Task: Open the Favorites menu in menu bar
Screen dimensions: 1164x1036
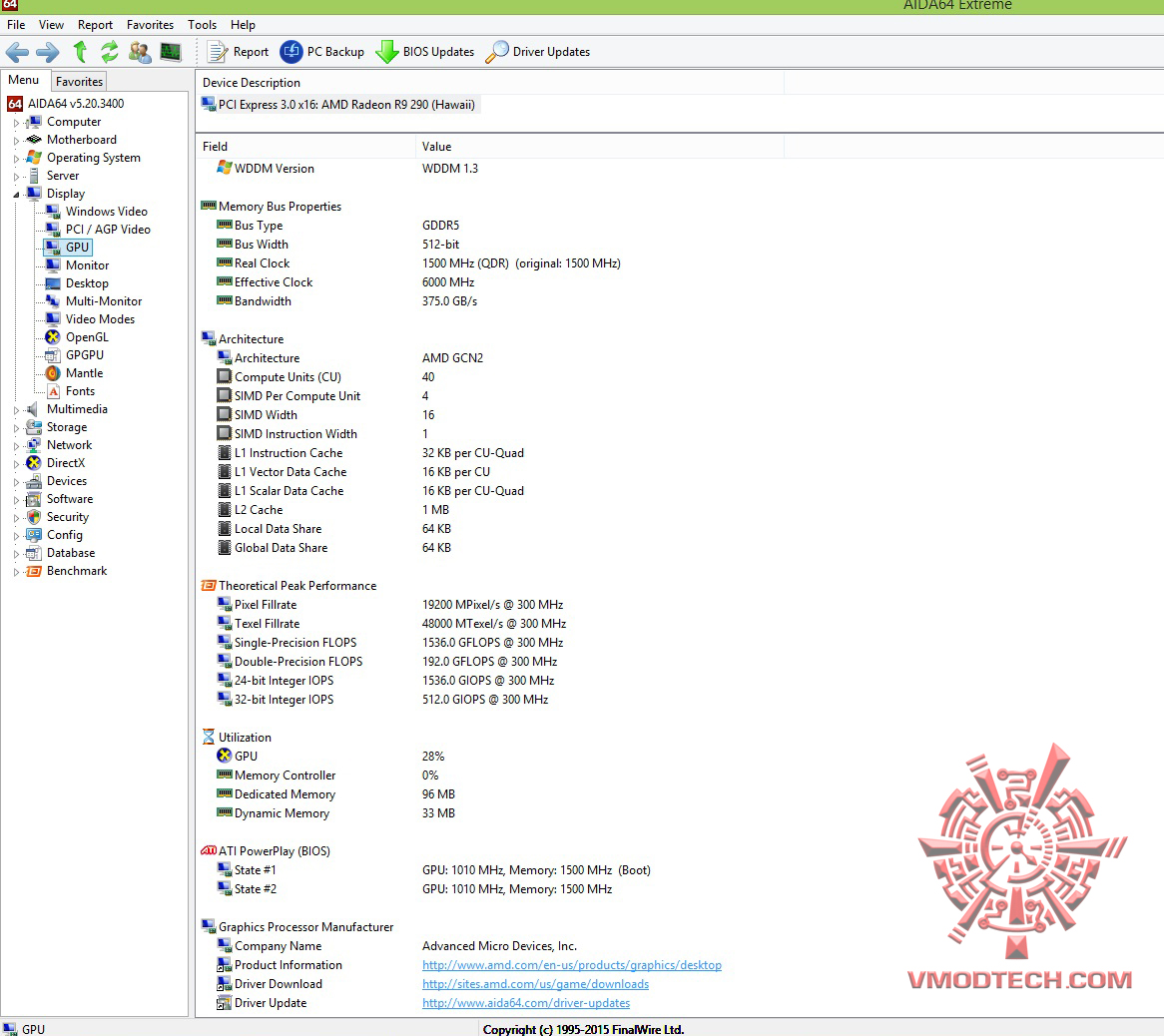Action: [x=150, y=25]
